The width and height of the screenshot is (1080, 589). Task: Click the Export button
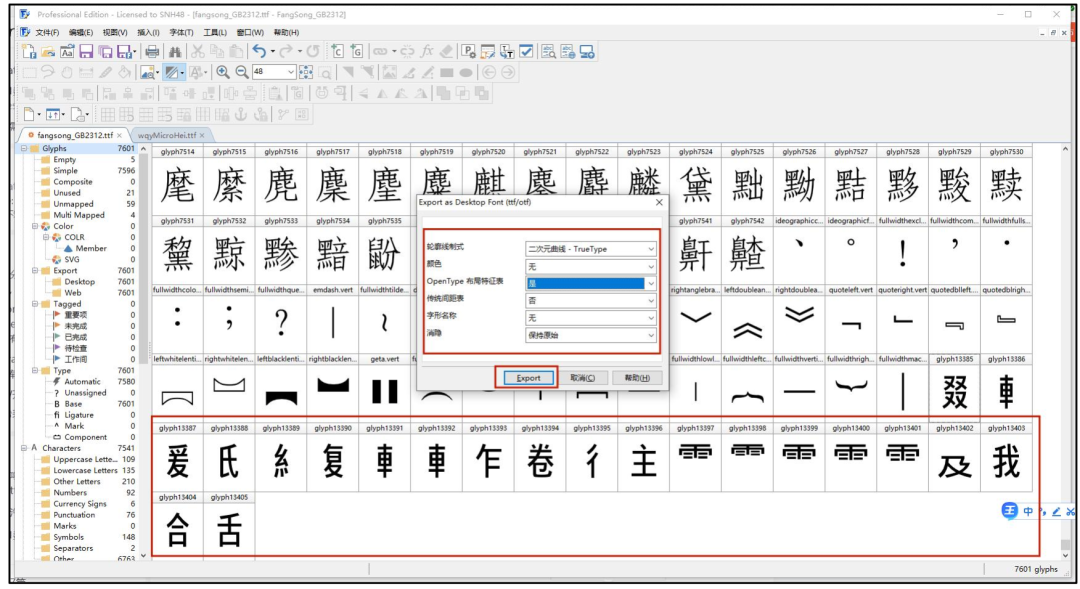click(x=528, y=378)
